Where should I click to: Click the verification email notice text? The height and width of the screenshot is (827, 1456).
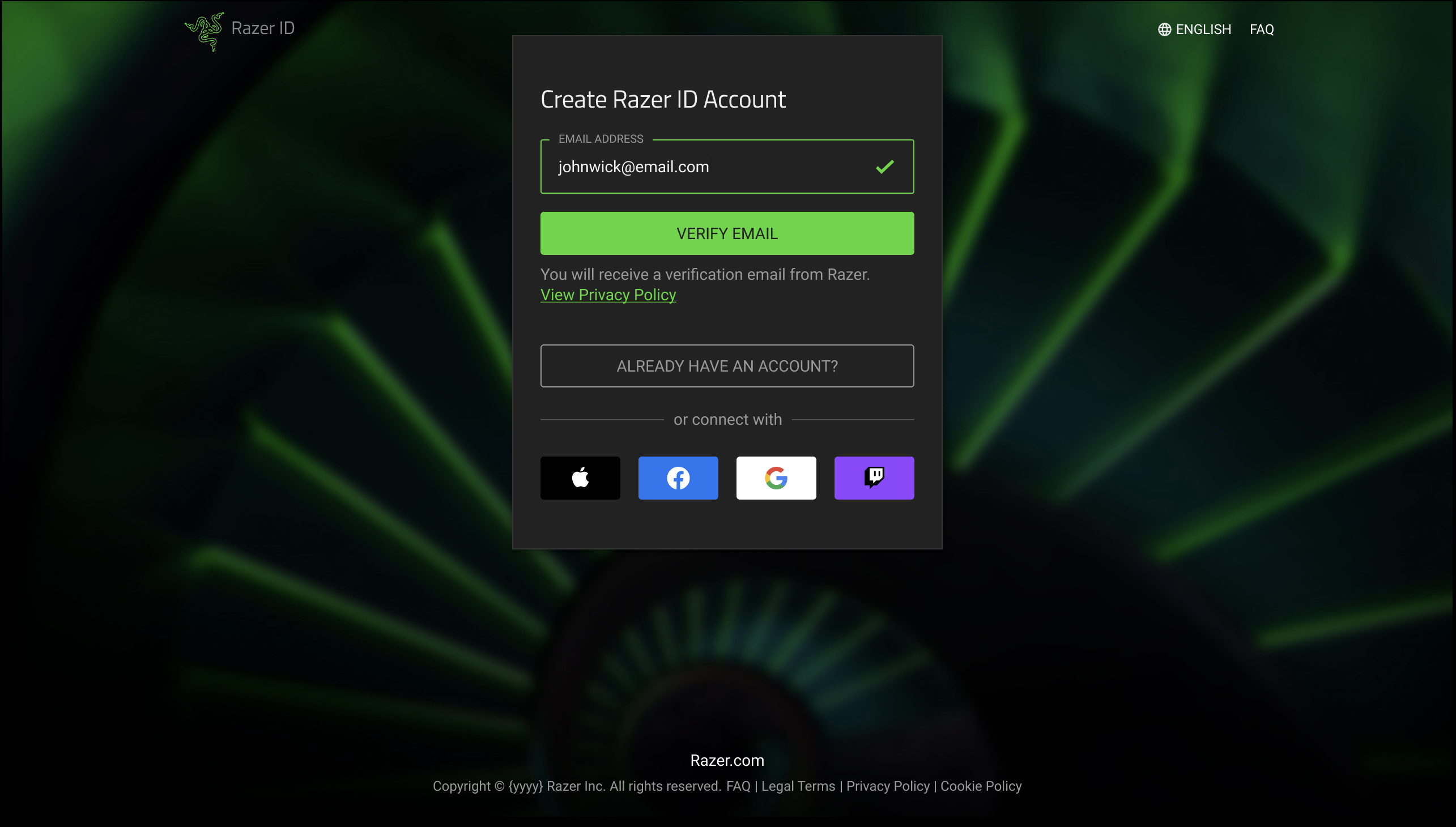[x=704, y=274]
